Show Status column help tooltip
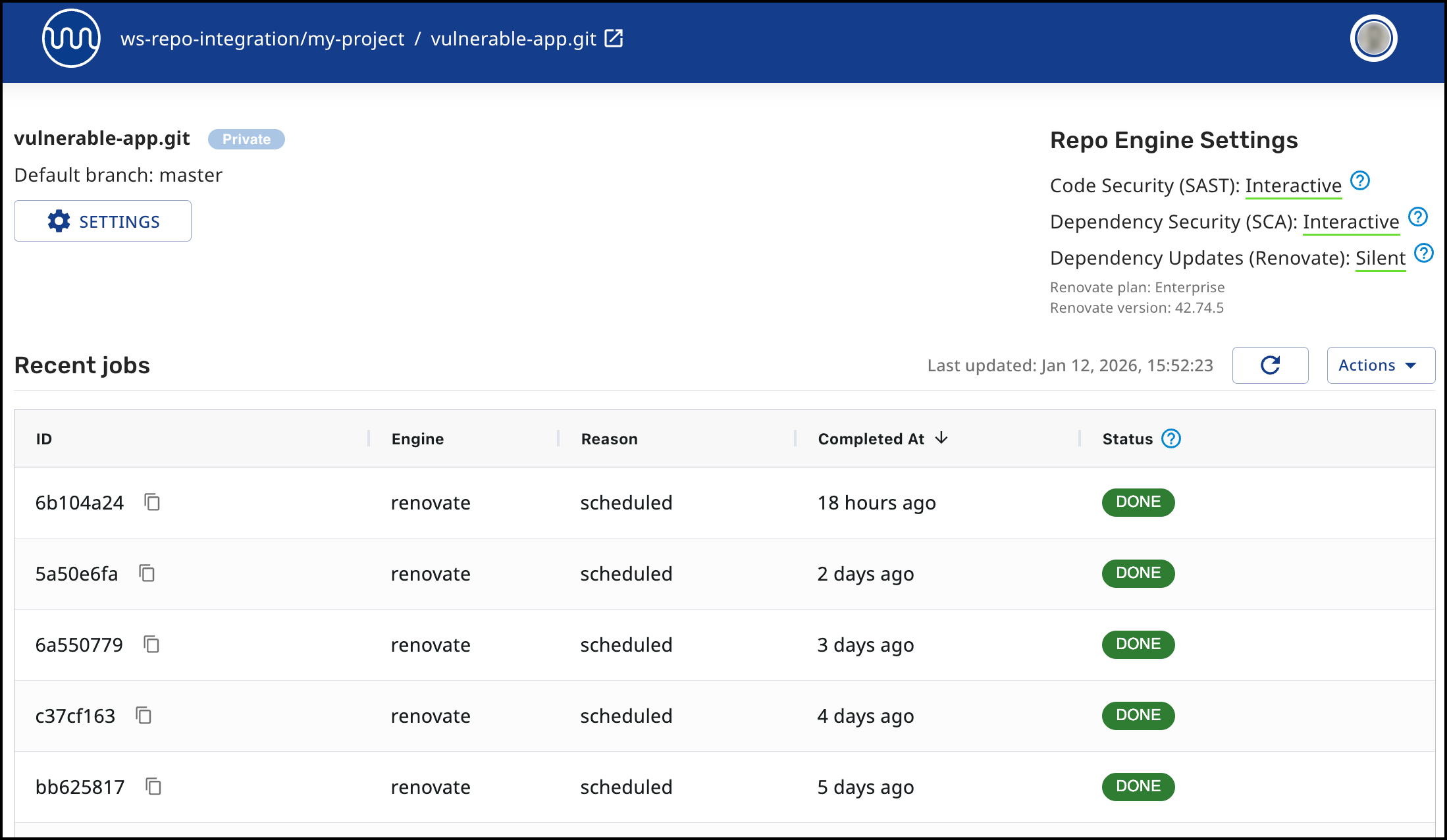The height and width of the screenshot is (840, 1447). coord(1171,438)
